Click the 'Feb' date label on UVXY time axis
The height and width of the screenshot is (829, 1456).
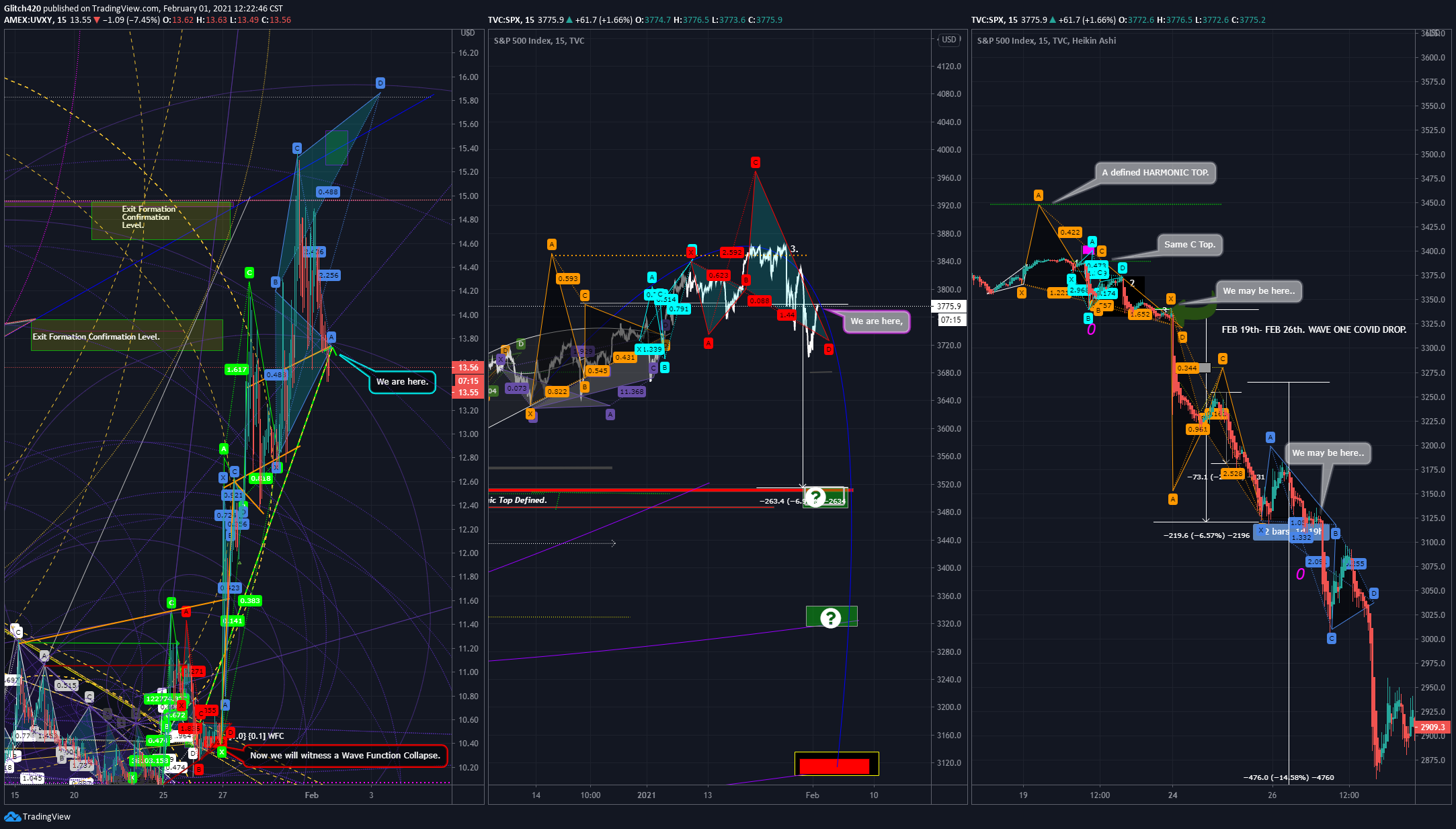click(x=312, y=795)
